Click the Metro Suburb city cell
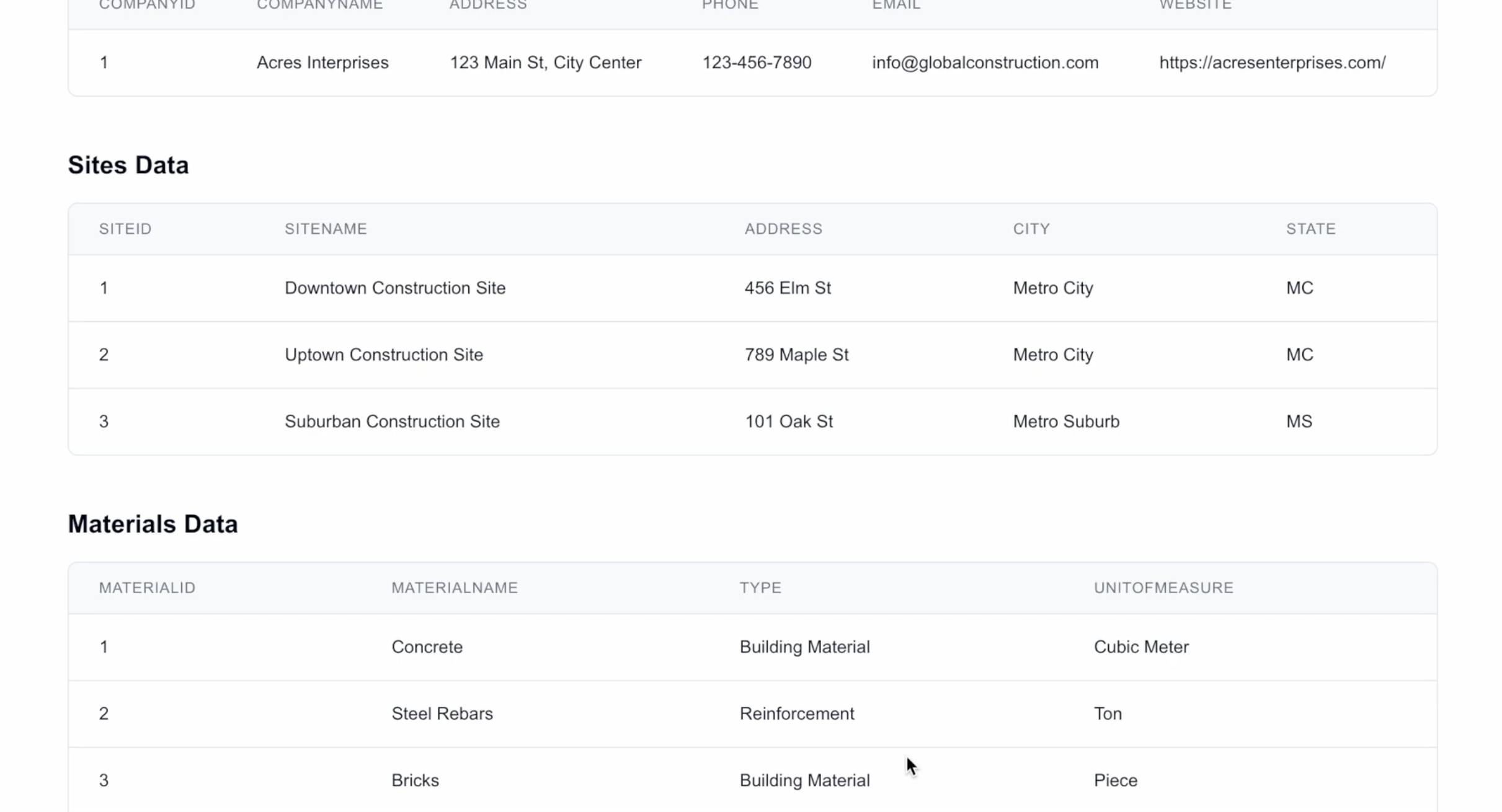This screenshot has height=812, width=1502. pos(1066,421)
